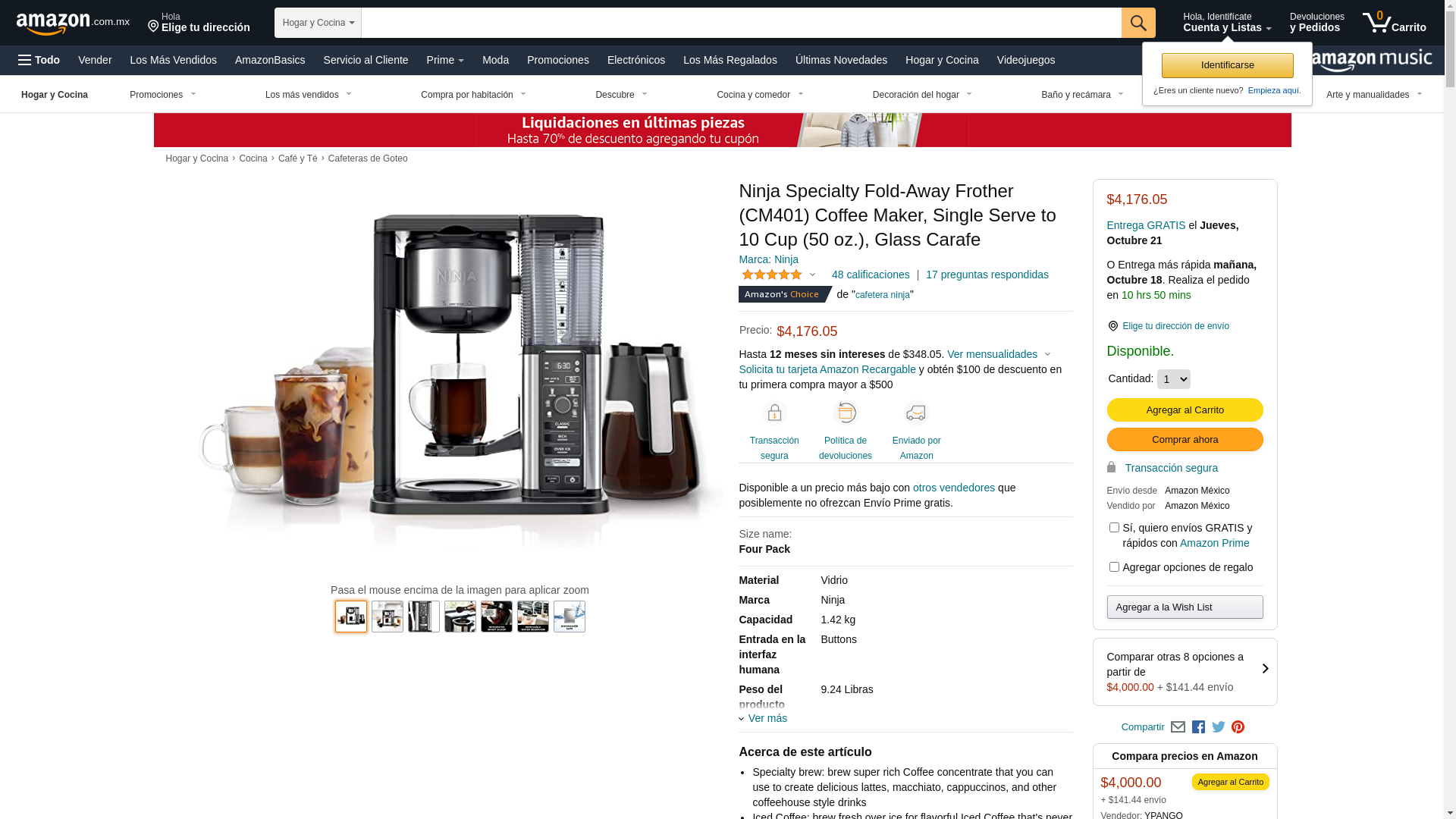Open the Cantidad quantity dropdown
Image resolution: width=1456 pixels, height=819 pixels.
coord(1173,379)
